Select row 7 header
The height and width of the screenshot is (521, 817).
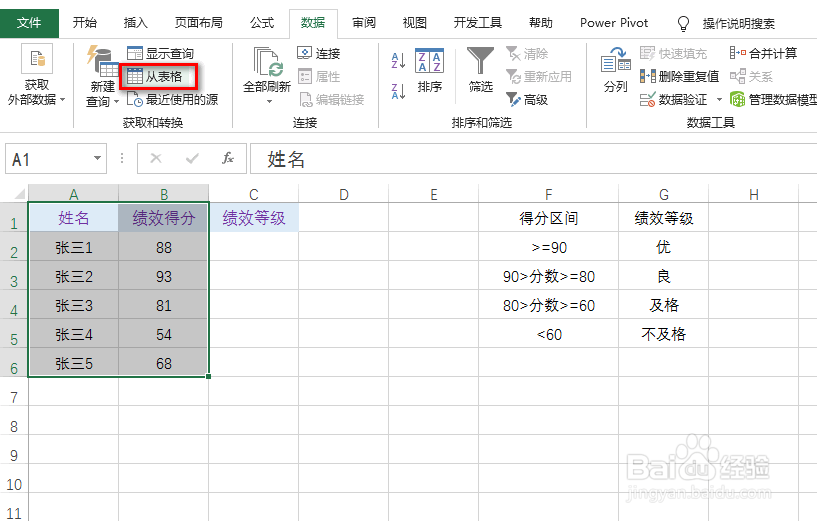click(x=14, y=398)
